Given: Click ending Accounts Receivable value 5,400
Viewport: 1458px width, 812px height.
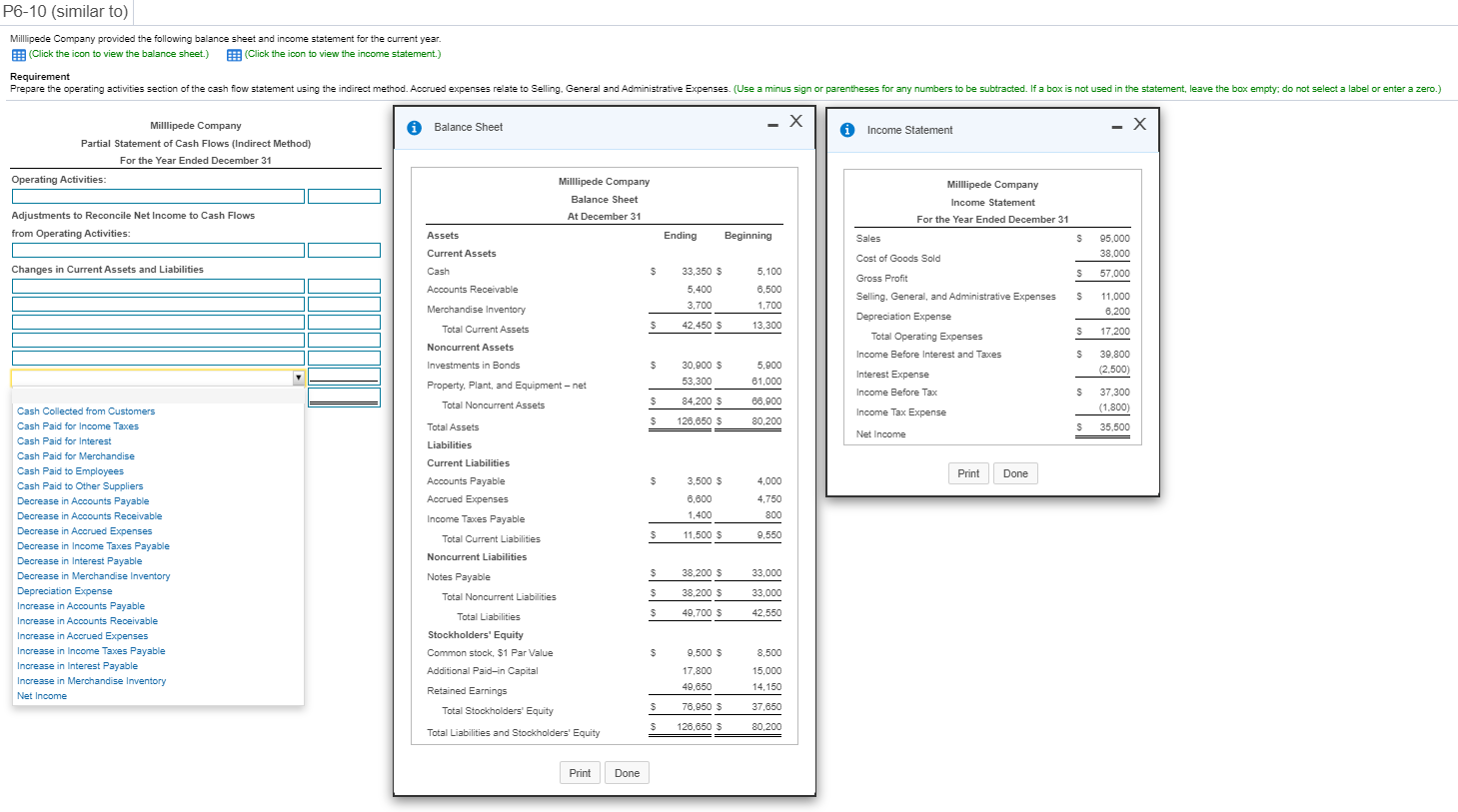Looking at the screenshot, I should point(700,290).
